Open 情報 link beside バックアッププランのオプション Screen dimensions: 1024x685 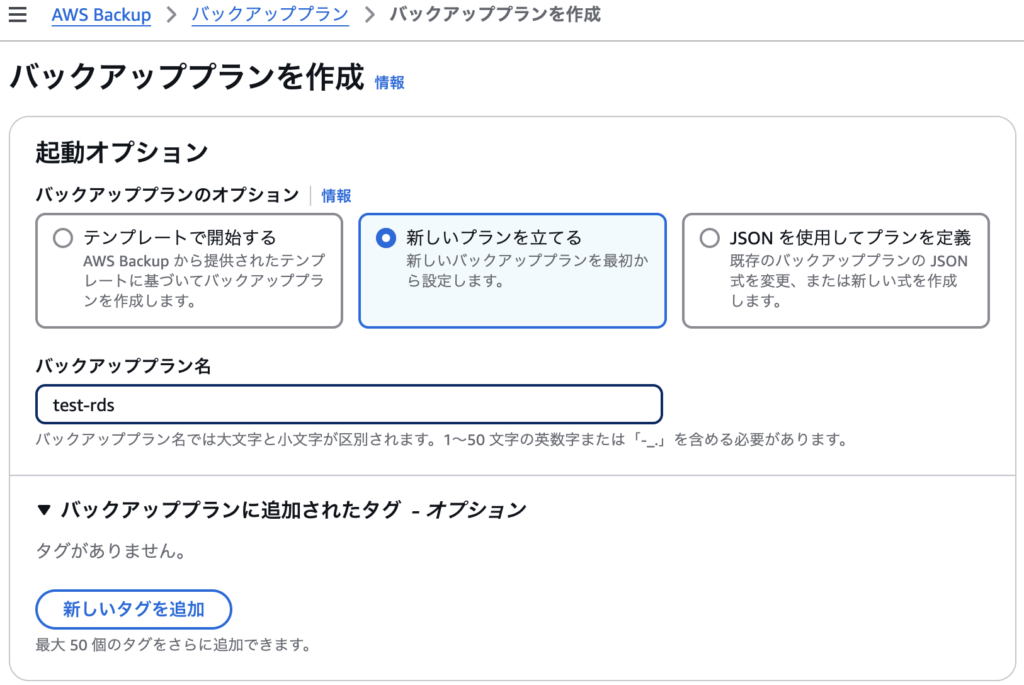336,195
